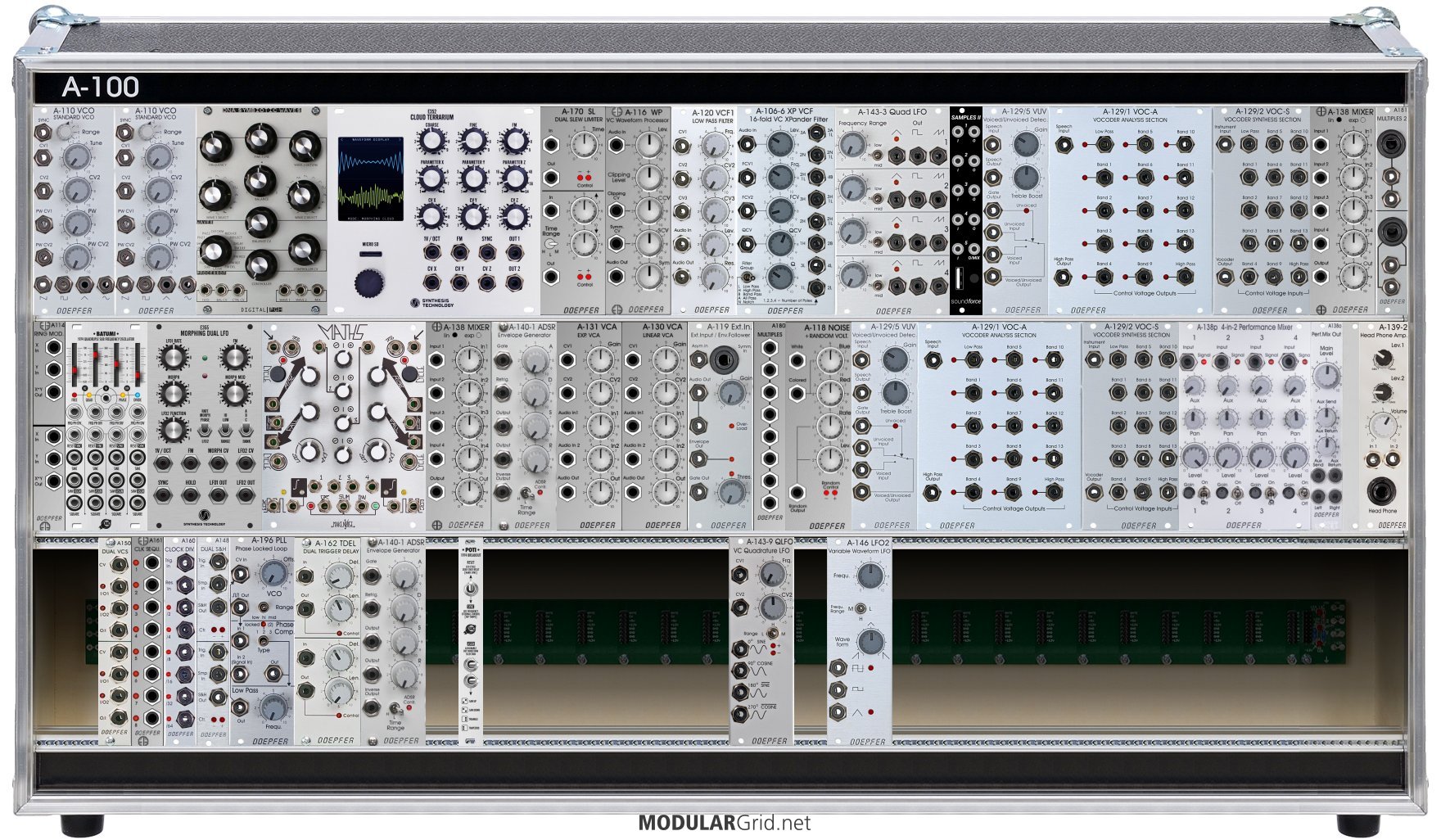Screen dimensions: 1450x840
Task: Click the 1V/OCT jack on E355
Action: pos(163,465)
